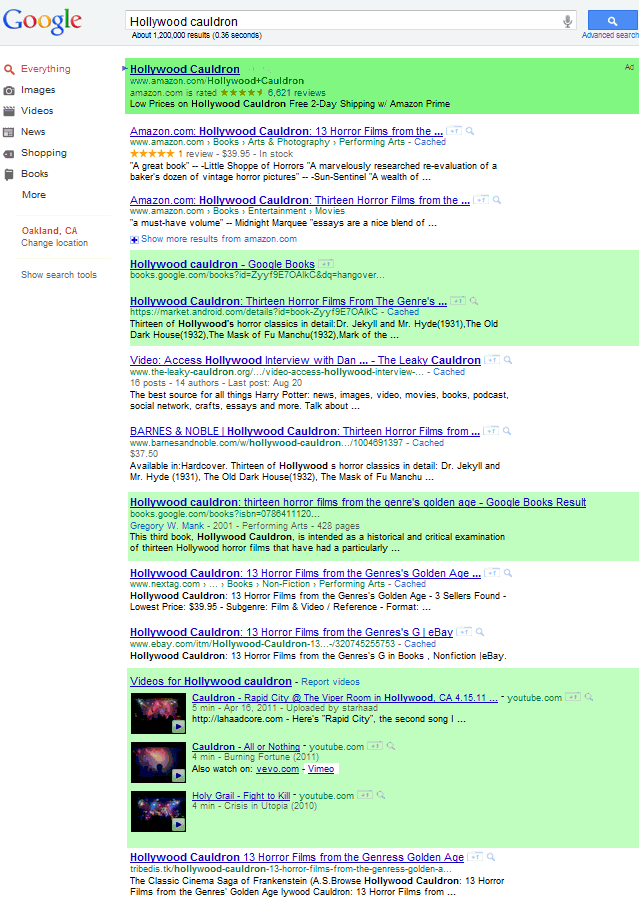Open the Advanced search link
Screen dimensions: 639x900
click(x=610, y=35)
